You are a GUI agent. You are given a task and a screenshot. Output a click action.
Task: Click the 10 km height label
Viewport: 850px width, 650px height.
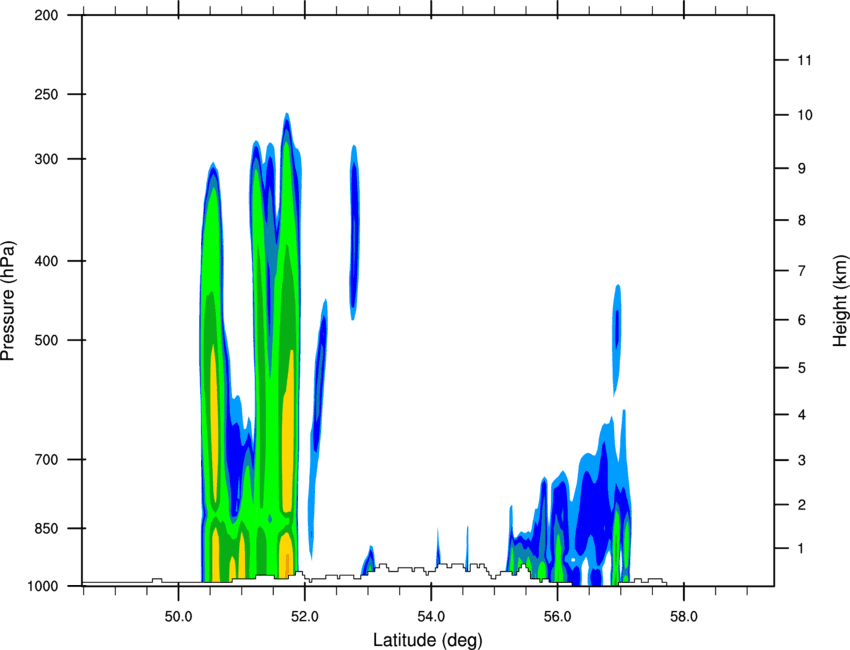[x=805, y=115]
